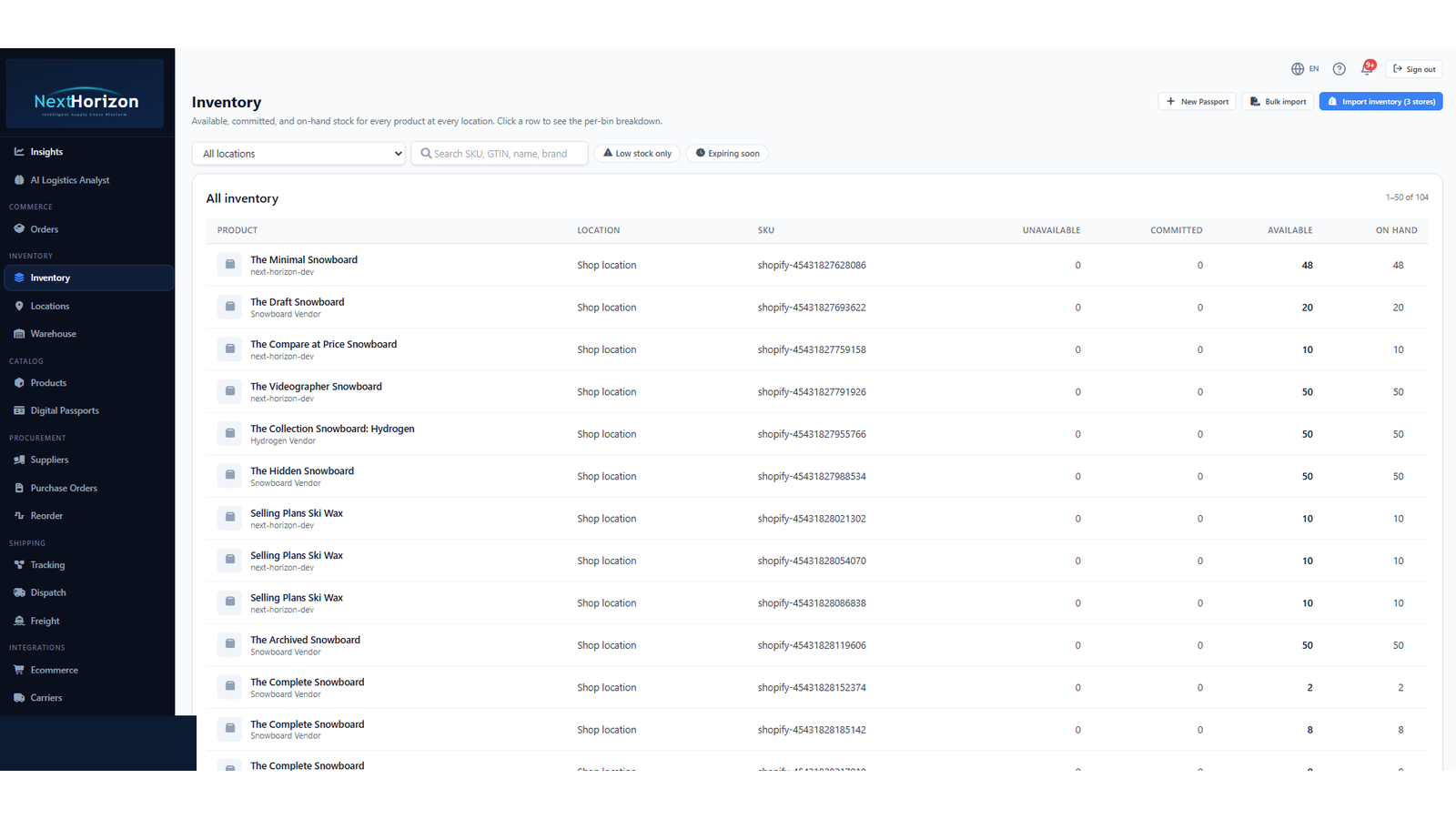The image size is (1456, 819).
Task: Click the AI Logistics Analyst brain icon
Action: 19,180
